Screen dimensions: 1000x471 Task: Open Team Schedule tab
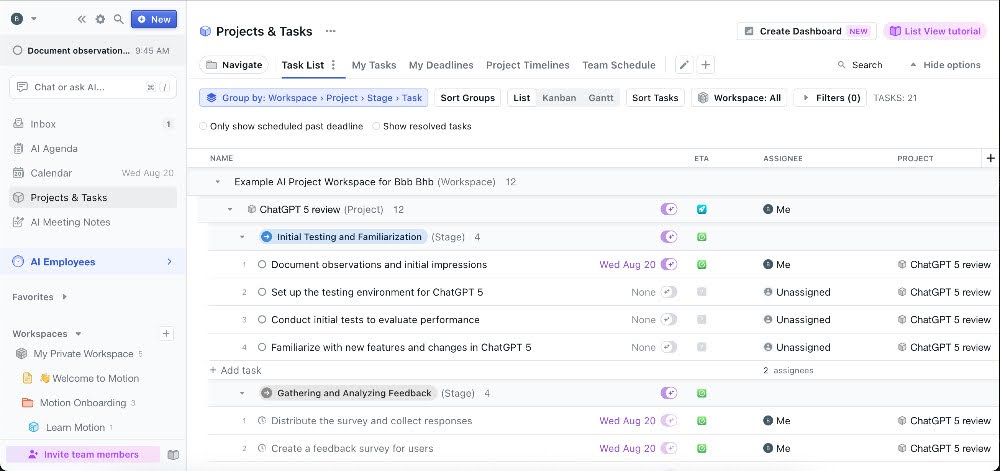point(619,65)
